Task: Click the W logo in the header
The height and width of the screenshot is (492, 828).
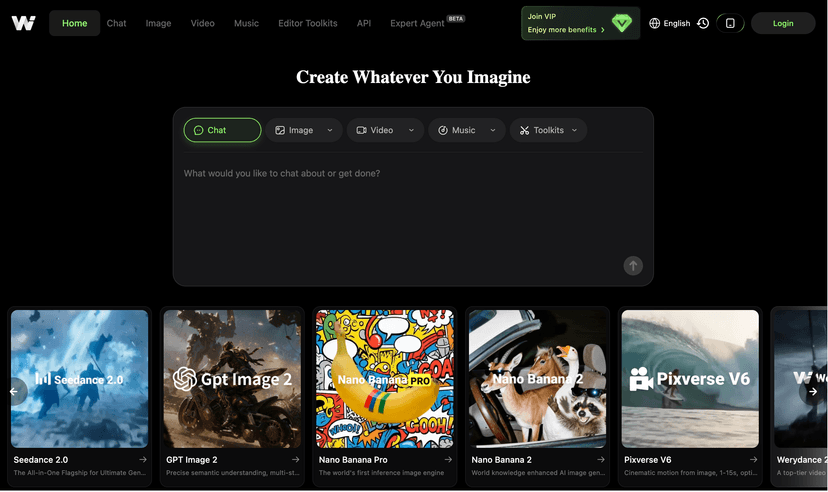Action: click(23, 23)
